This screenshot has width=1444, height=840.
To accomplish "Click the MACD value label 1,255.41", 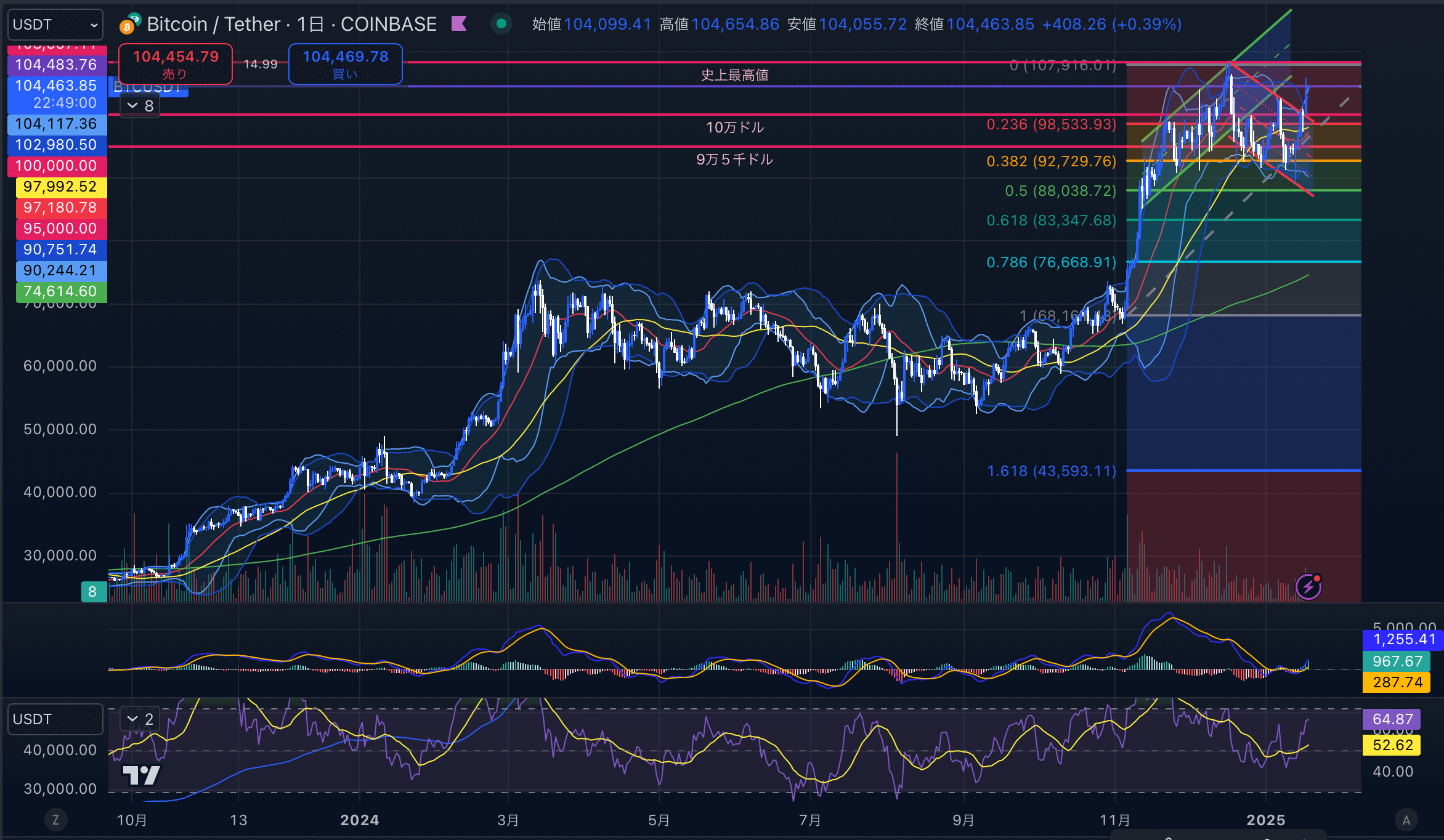I will 1403,640.
